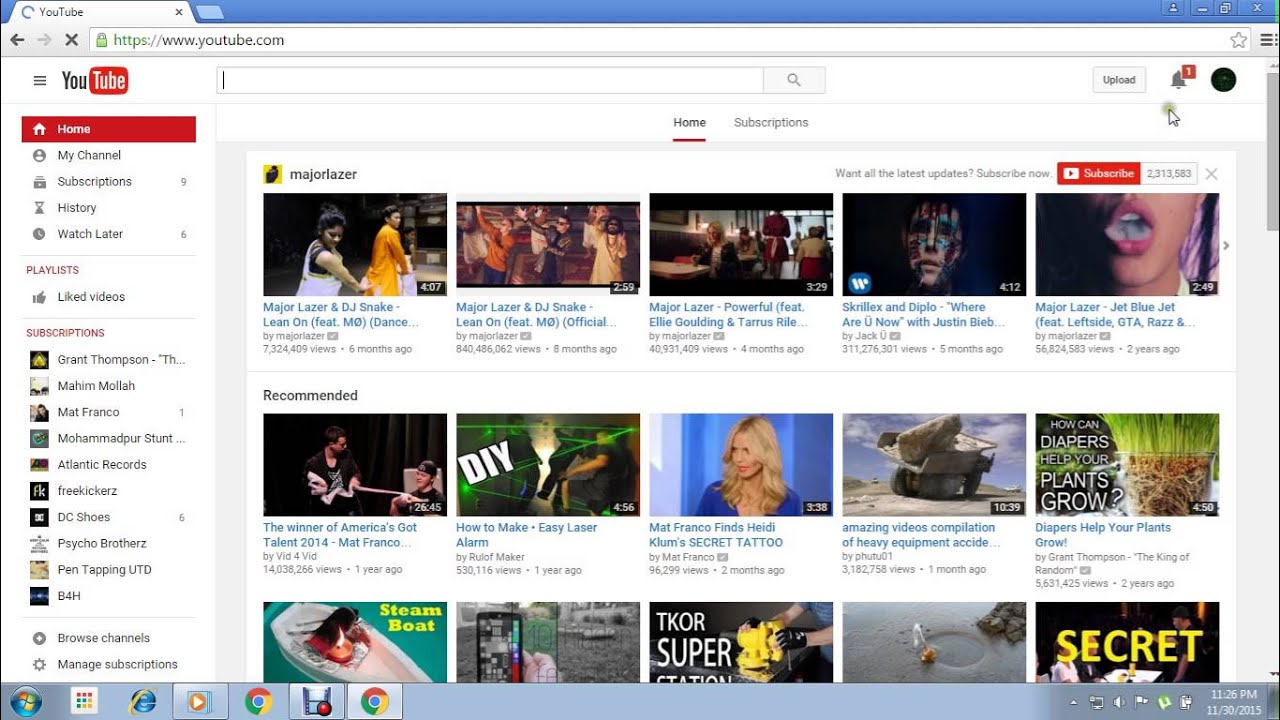Play Lean On Dance video thumbnail
This screenshot has height=720, width=1280.
[x=355, y=245]
